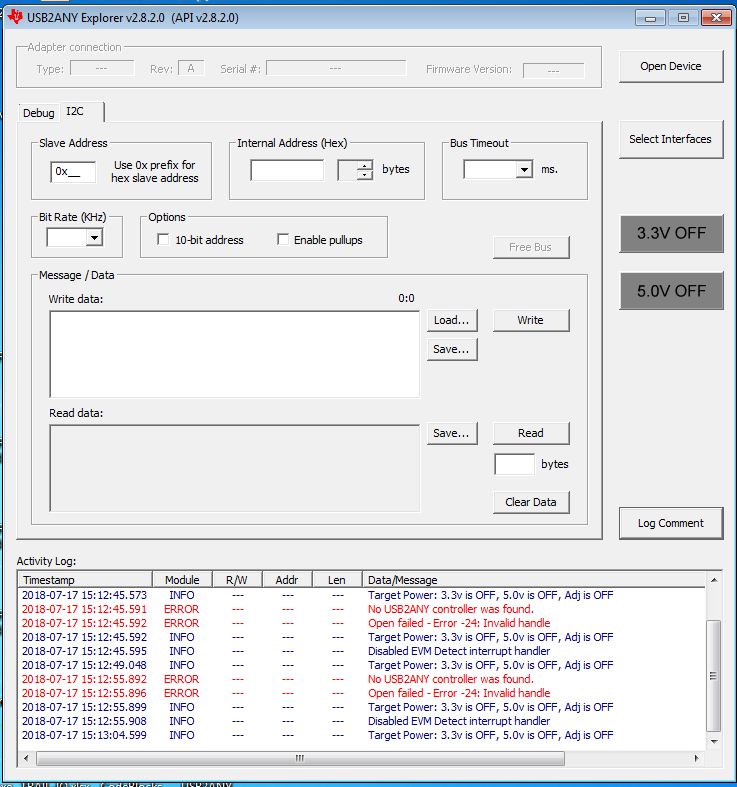This screenshot has height=787, width=737.
Task: Open the Bus Timeout dropdown
Action: (525, 170)
